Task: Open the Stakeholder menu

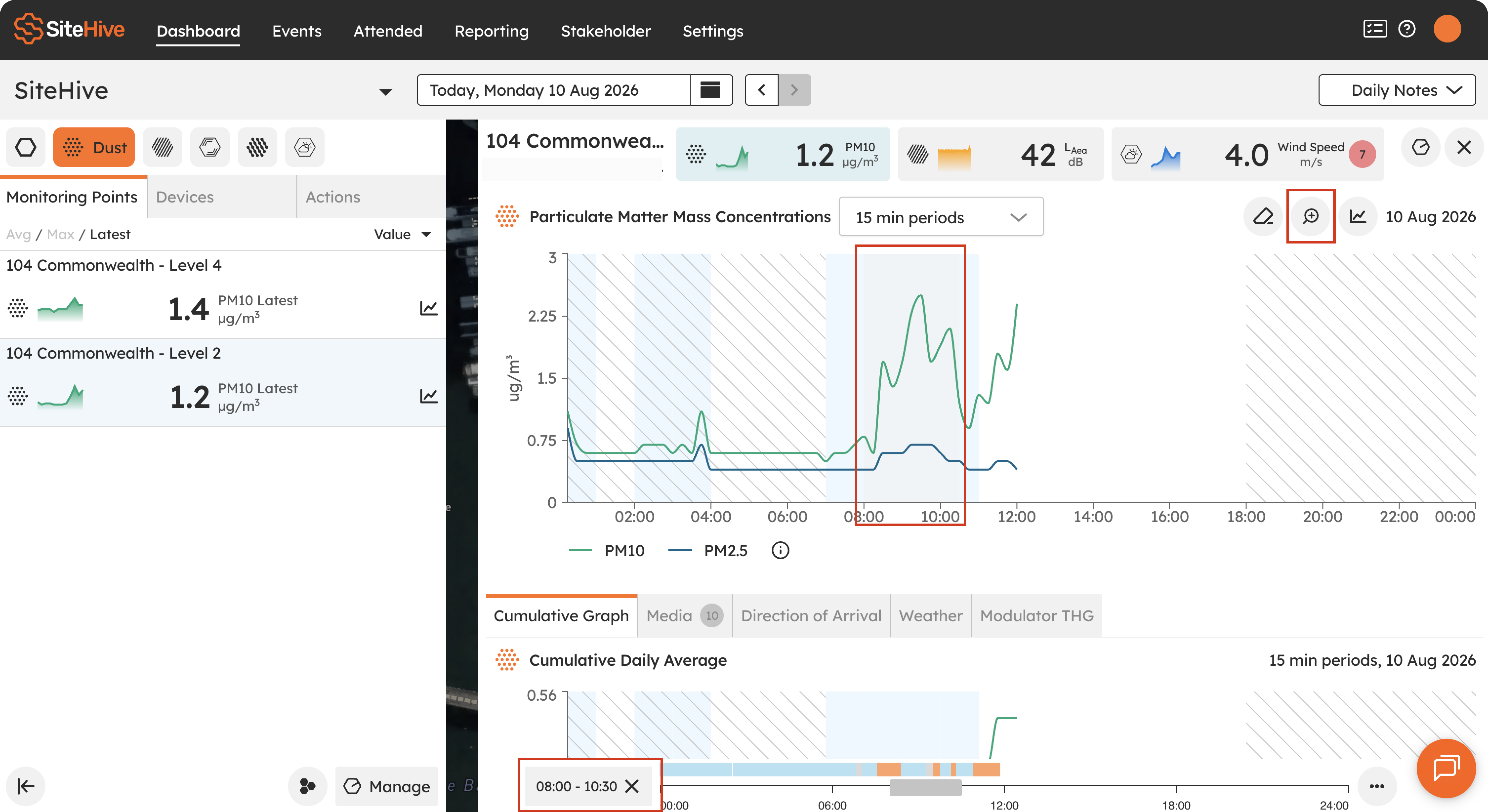Action: click(x=605, y=31)
